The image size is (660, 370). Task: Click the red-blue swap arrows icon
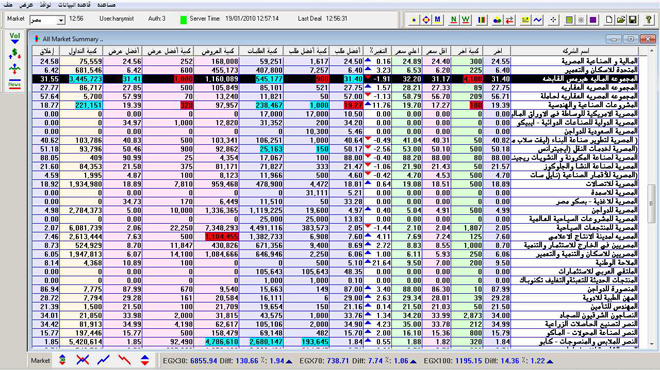(x=509, y=20)
